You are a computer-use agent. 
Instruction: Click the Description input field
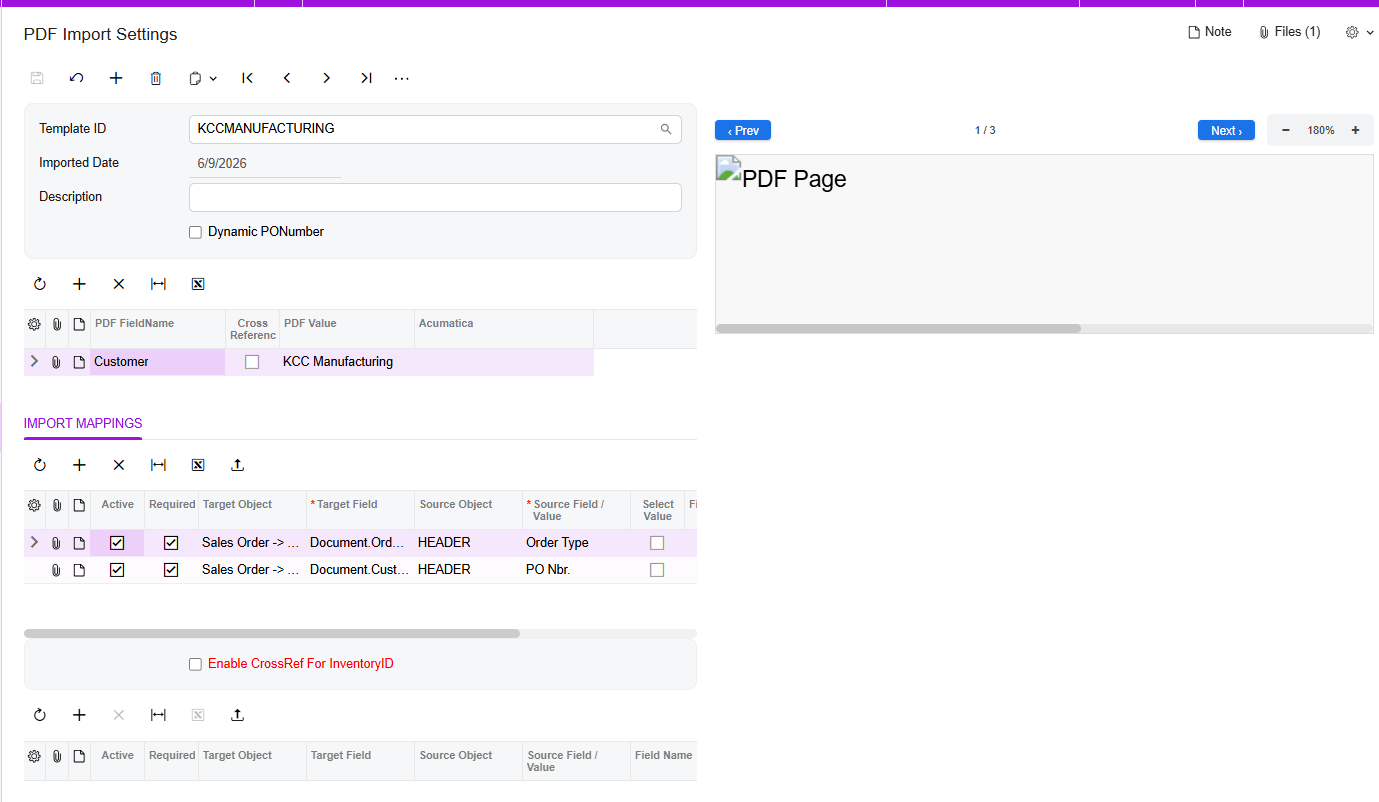click(435, 197)
